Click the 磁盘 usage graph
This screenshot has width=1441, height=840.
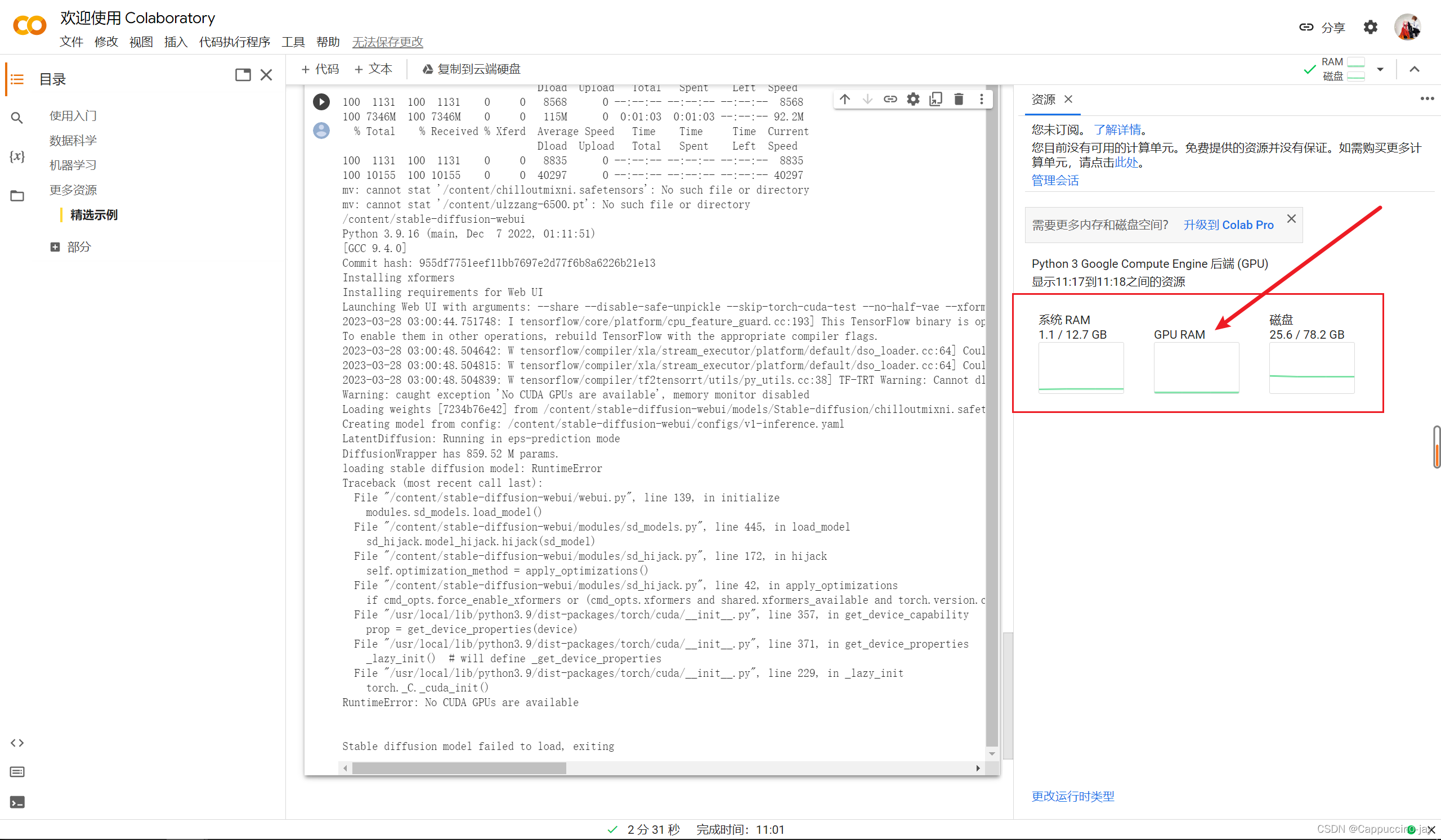coord(1312,368)
